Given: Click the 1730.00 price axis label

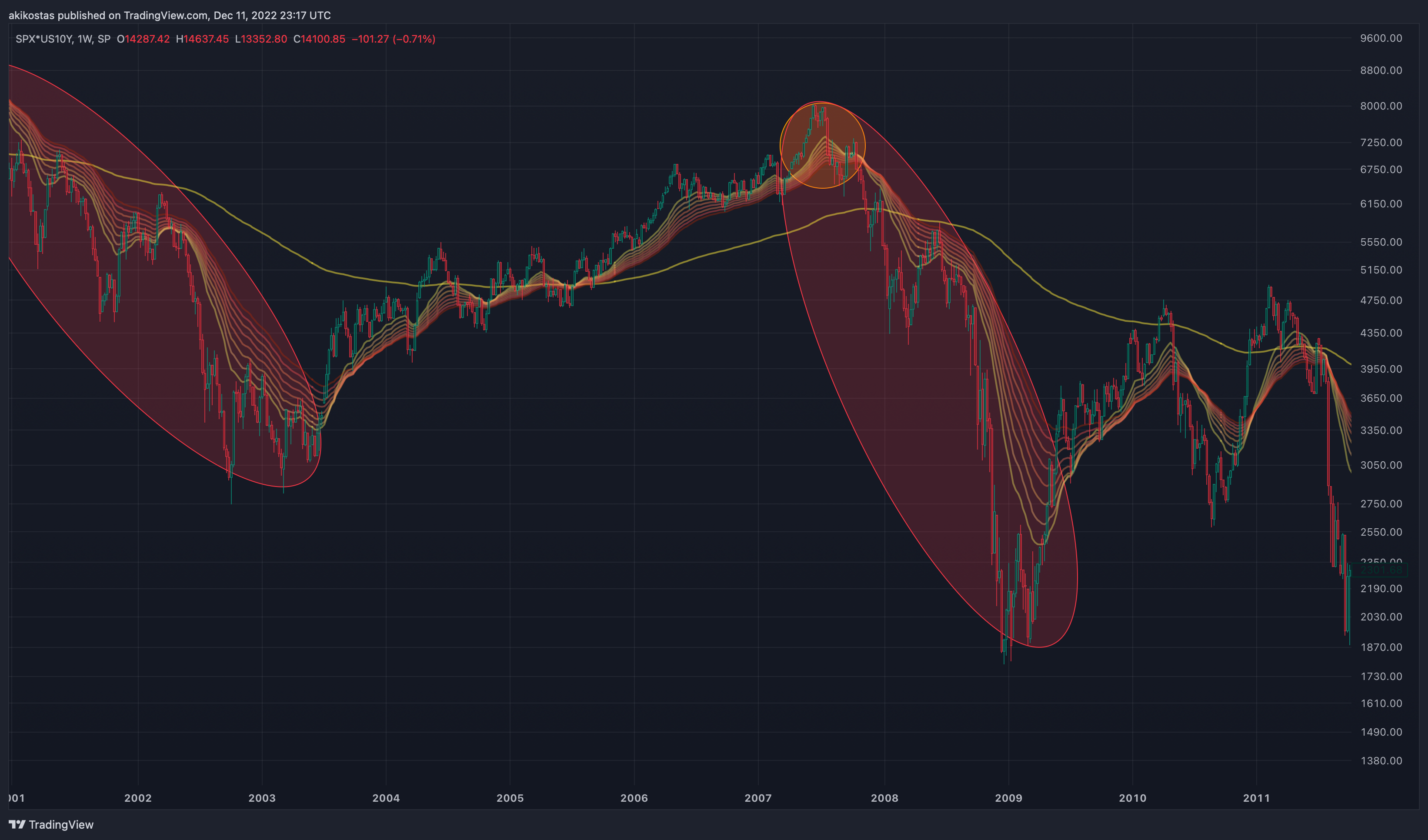Looking at the screenshot, I should [1381, 677].
